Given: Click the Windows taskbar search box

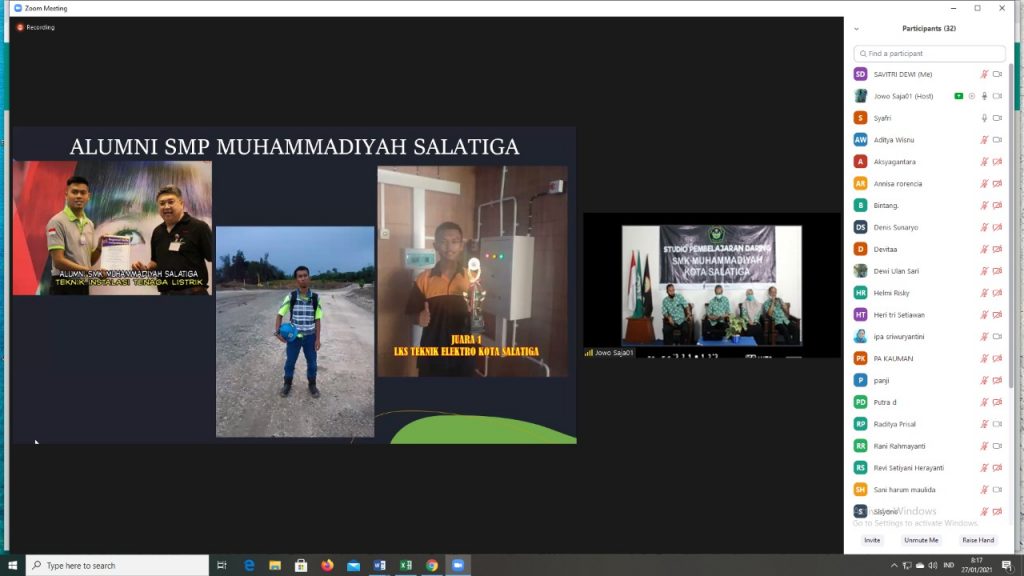Looking at the screenshot, I should [x=118, y=566].
